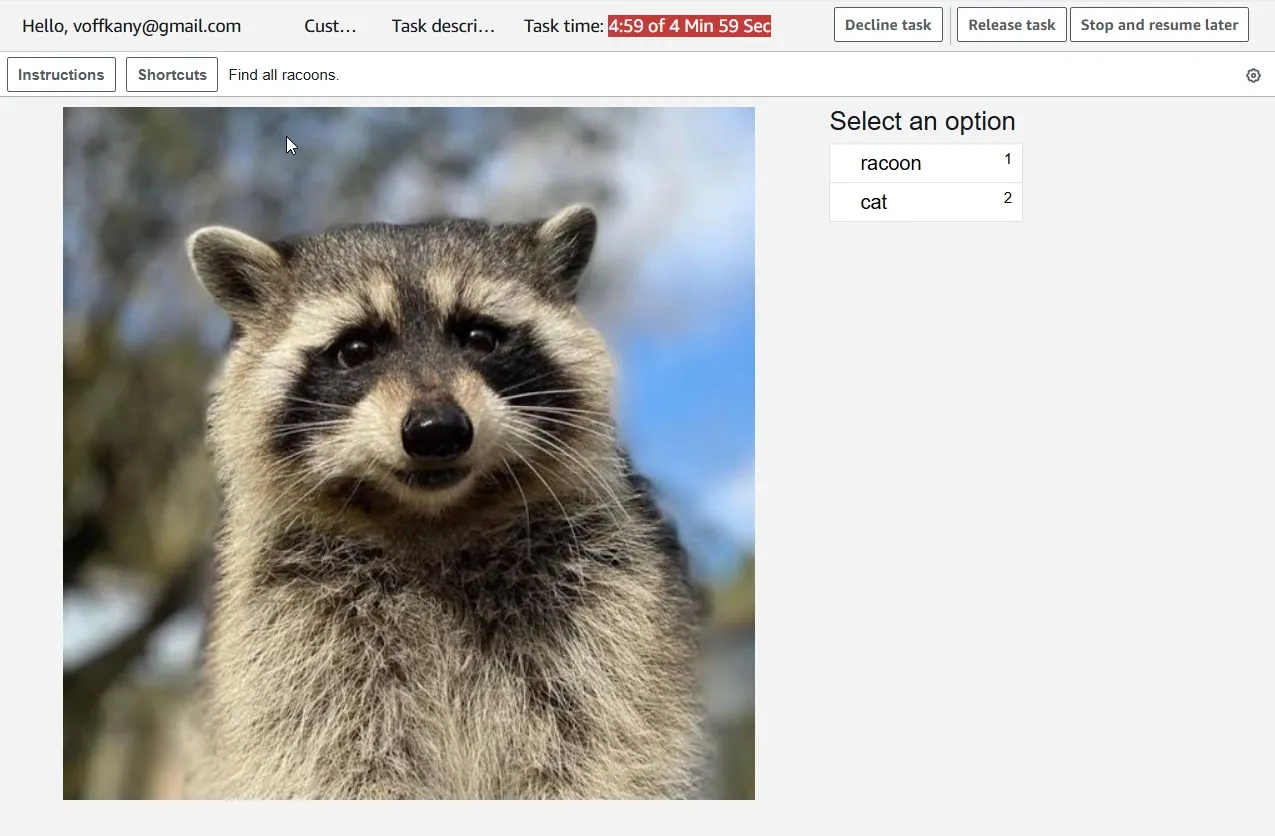
Task: Click the Release task button
Action: pos(1012,25)
